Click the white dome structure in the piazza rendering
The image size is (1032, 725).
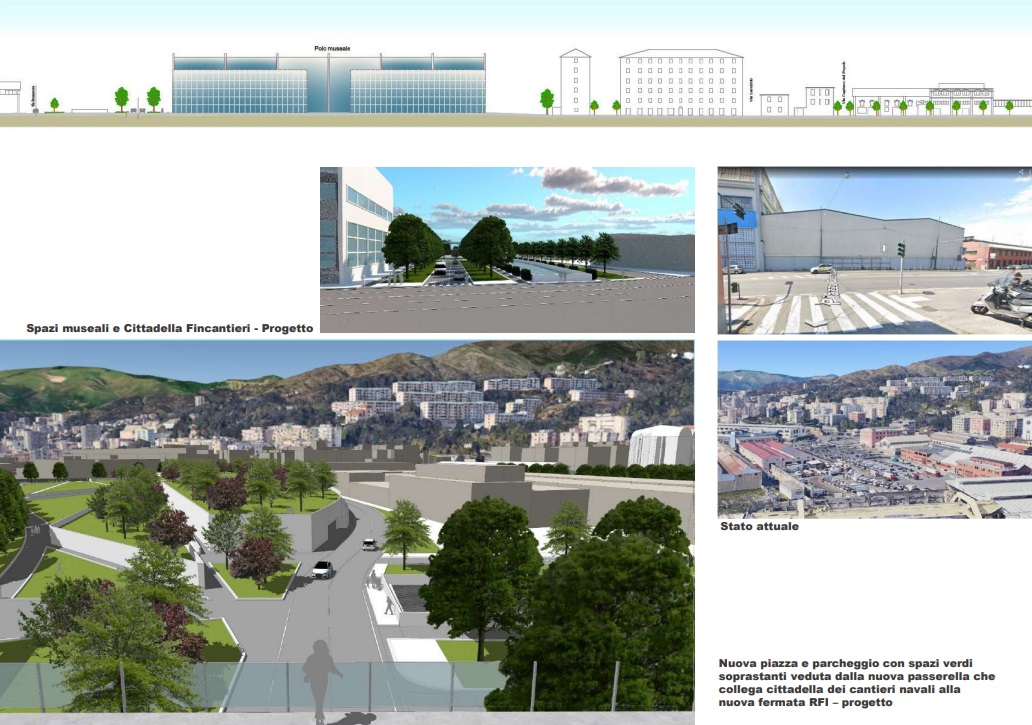[661, 445]
